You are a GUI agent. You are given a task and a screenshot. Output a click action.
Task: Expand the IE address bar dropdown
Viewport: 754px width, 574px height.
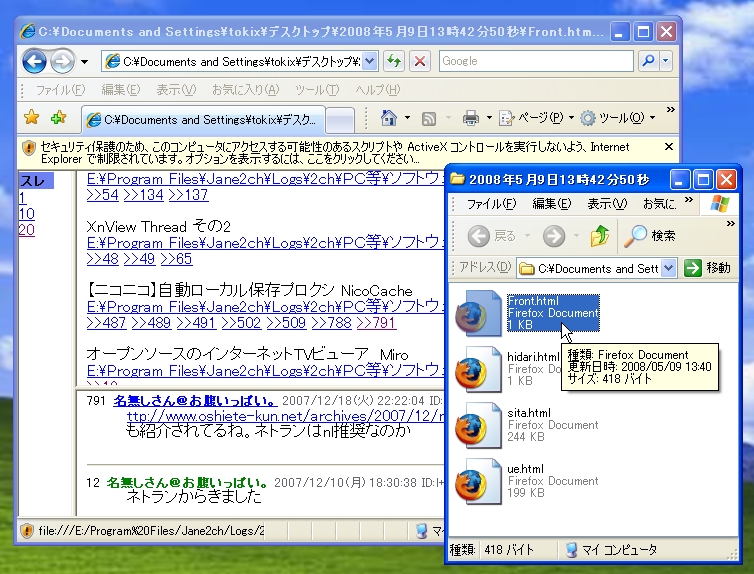coord(369,61)
